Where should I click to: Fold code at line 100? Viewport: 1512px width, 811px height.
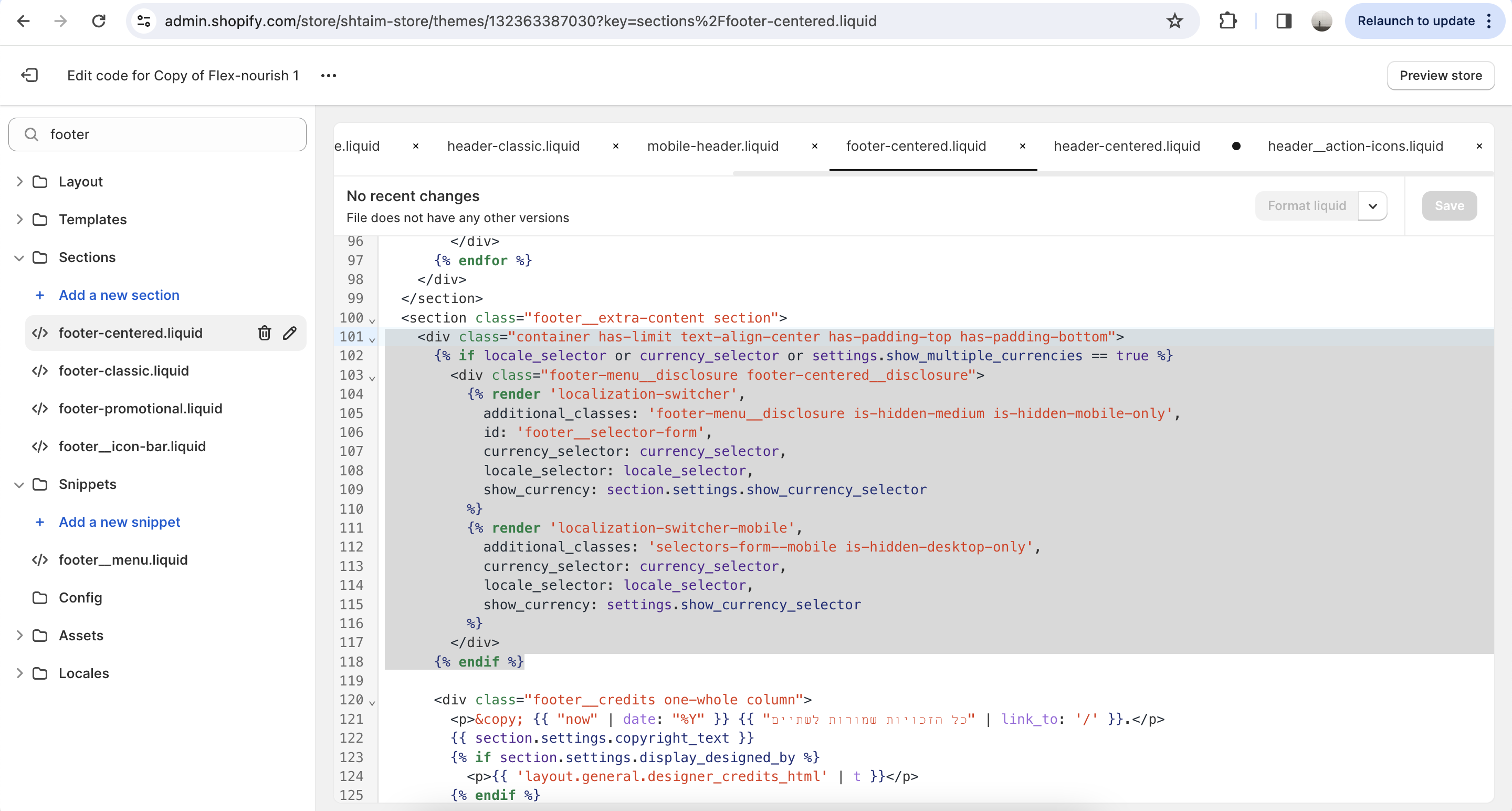click(372, 320)
